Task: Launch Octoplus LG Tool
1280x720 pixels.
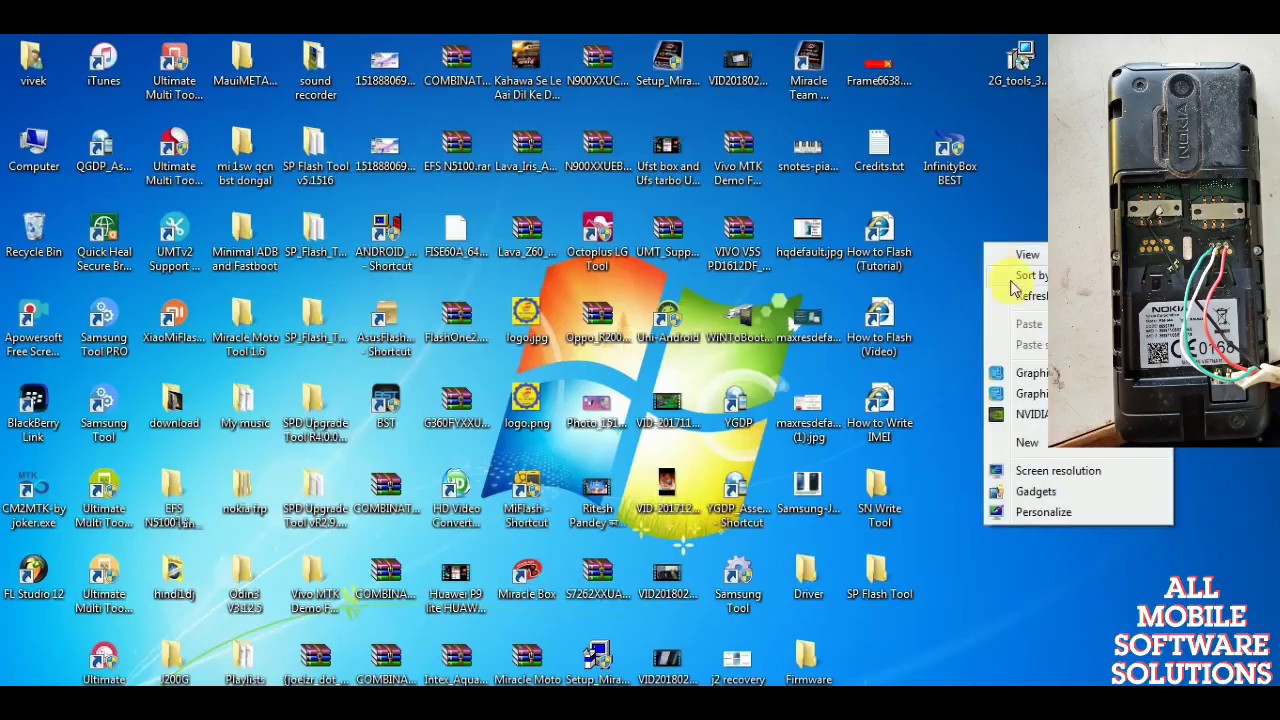Action: tap(597, 242)
